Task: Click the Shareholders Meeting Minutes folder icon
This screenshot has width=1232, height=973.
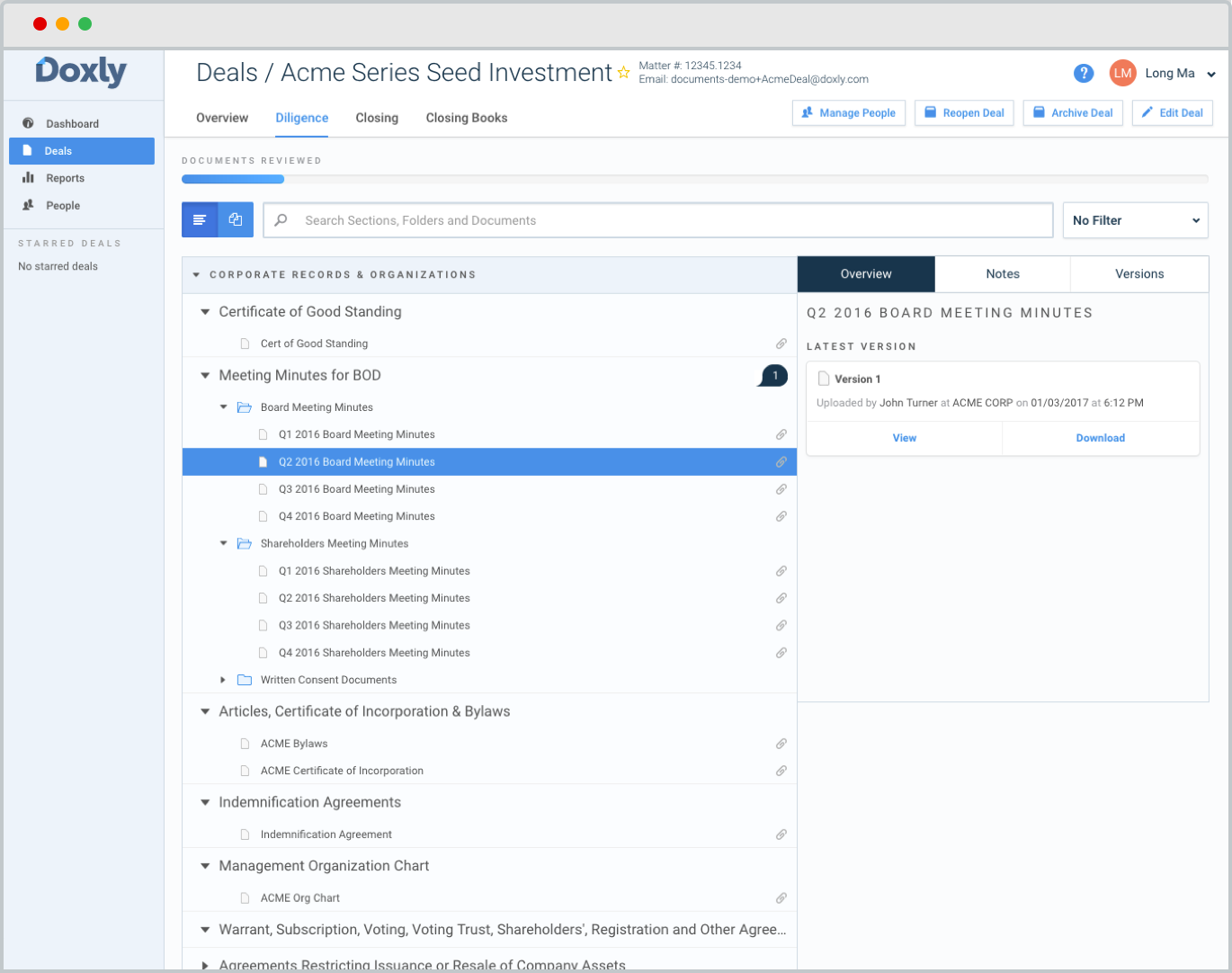Action: pyautogui.click(x=244, y=543)
